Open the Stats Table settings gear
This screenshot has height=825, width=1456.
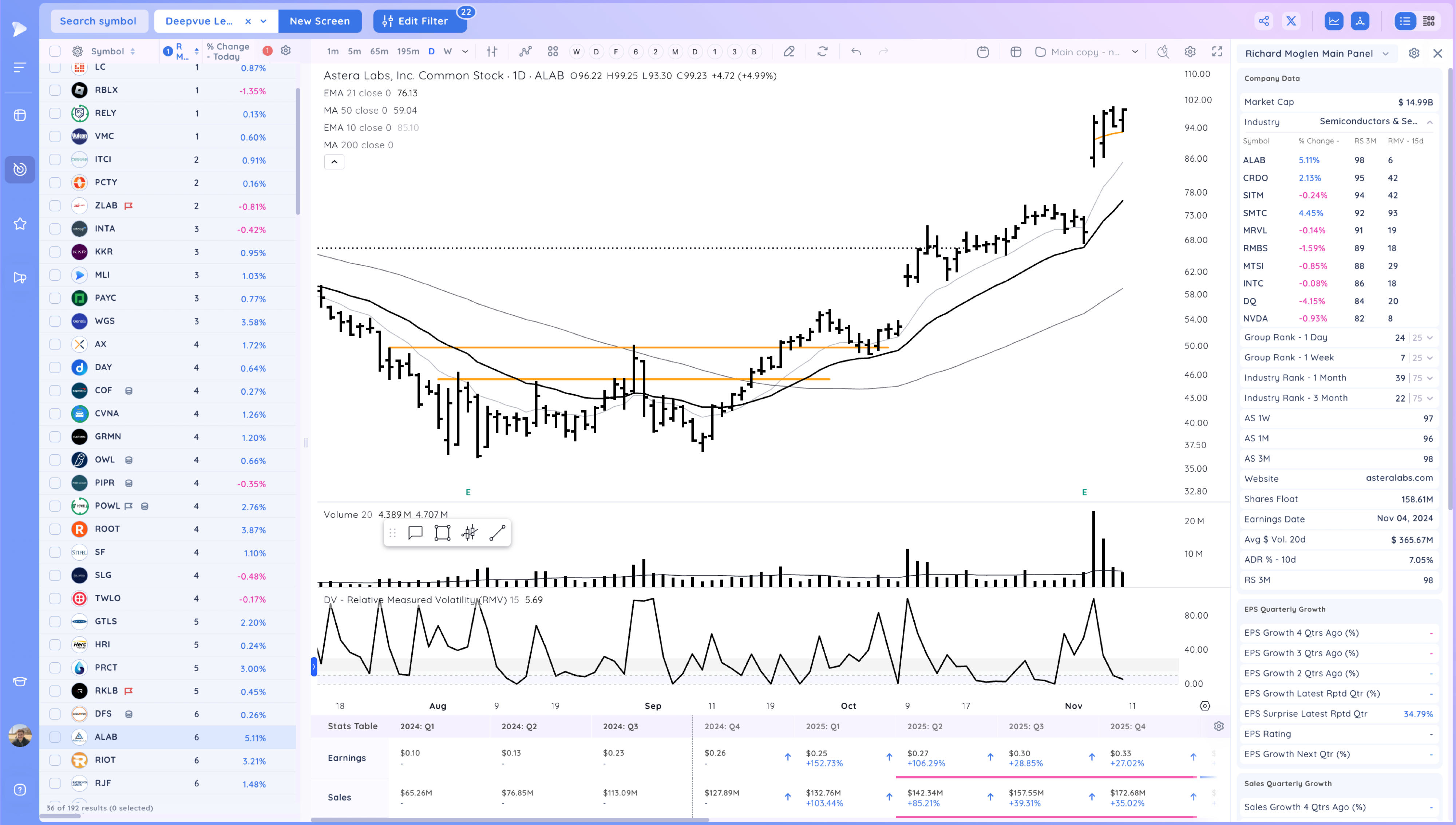(1219, 726)
